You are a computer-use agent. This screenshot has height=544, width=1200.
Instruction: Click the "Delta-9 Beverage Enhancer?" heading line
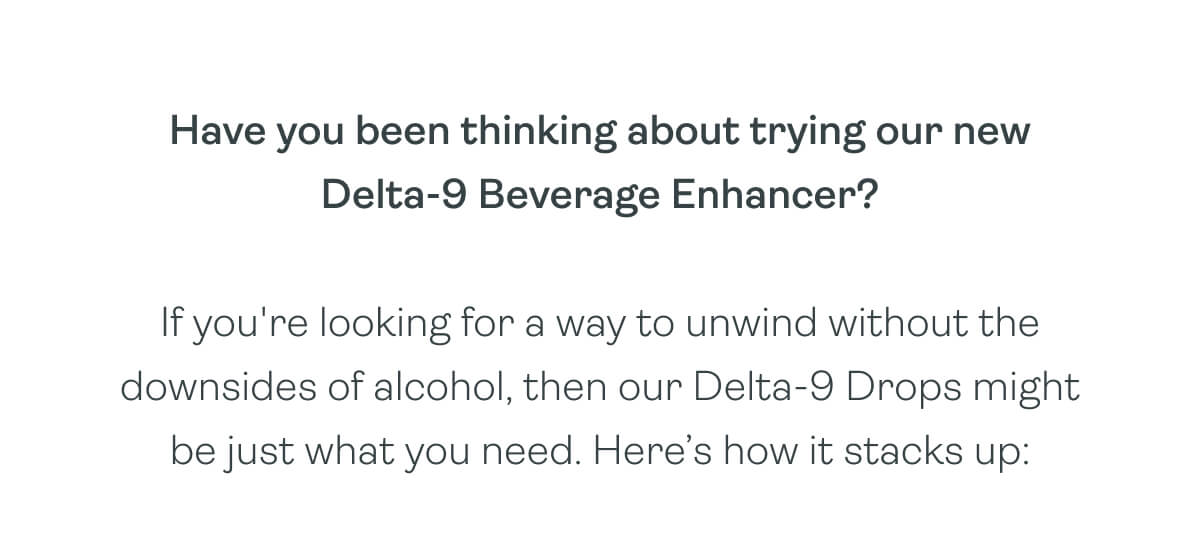pyautogui.click(x=600, y=196)
